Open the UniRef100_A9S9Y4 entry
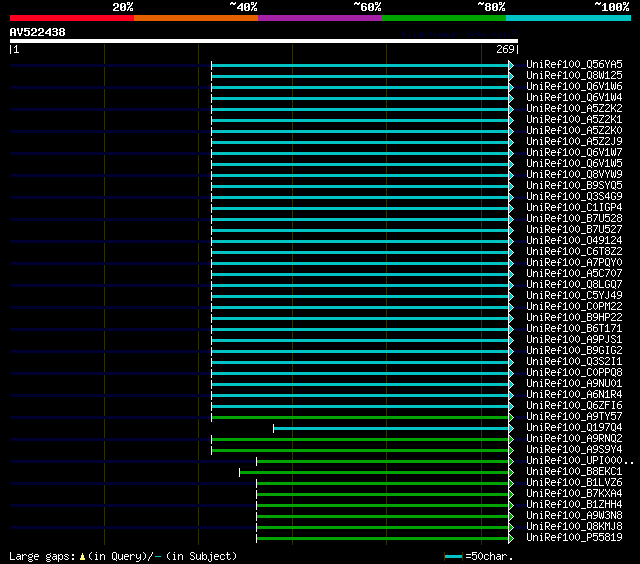 click(574, 450)
